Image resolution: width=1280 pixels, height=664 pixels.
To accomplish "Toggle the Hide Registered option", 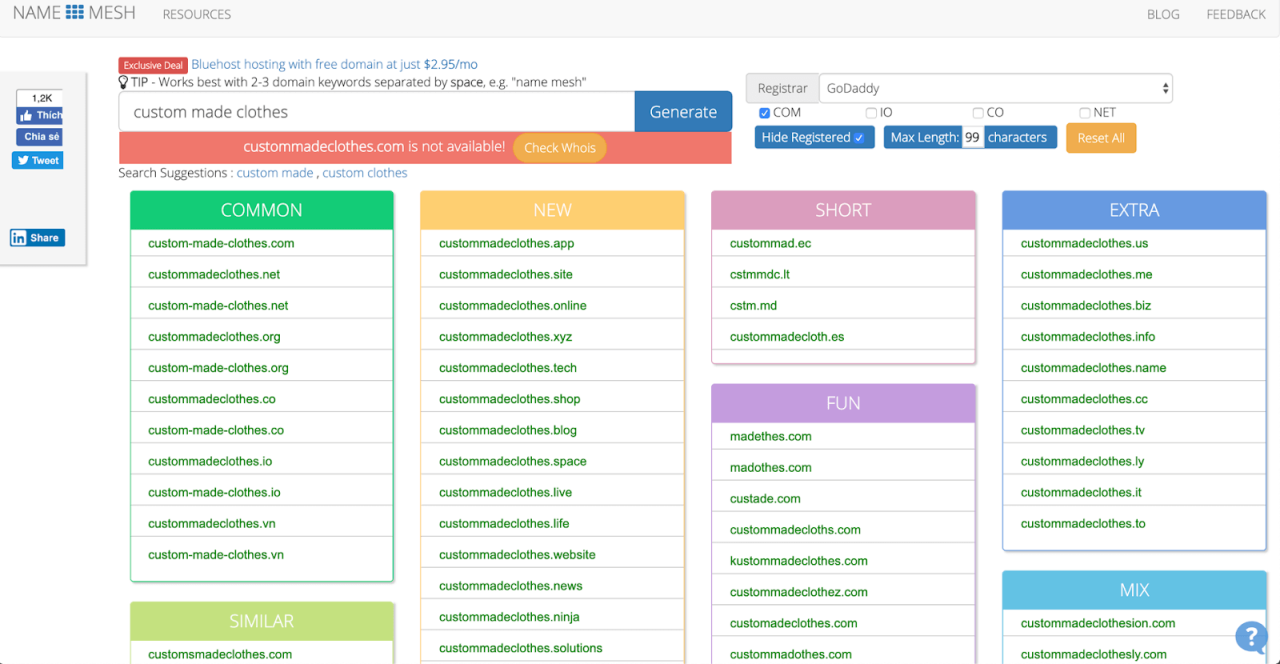I will coord(814,138).
